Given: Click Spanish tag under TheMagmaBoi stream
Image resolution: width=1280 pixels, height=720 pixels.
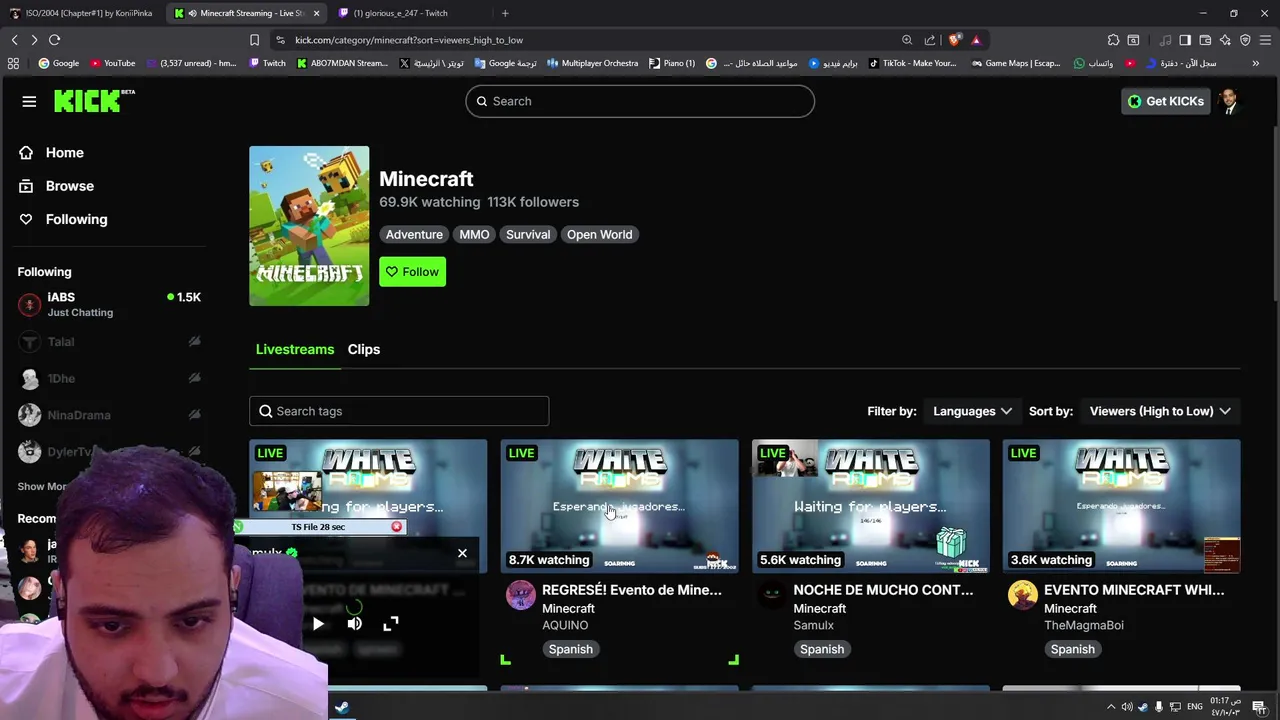Looking at the screenshot, I should 1073,649.
